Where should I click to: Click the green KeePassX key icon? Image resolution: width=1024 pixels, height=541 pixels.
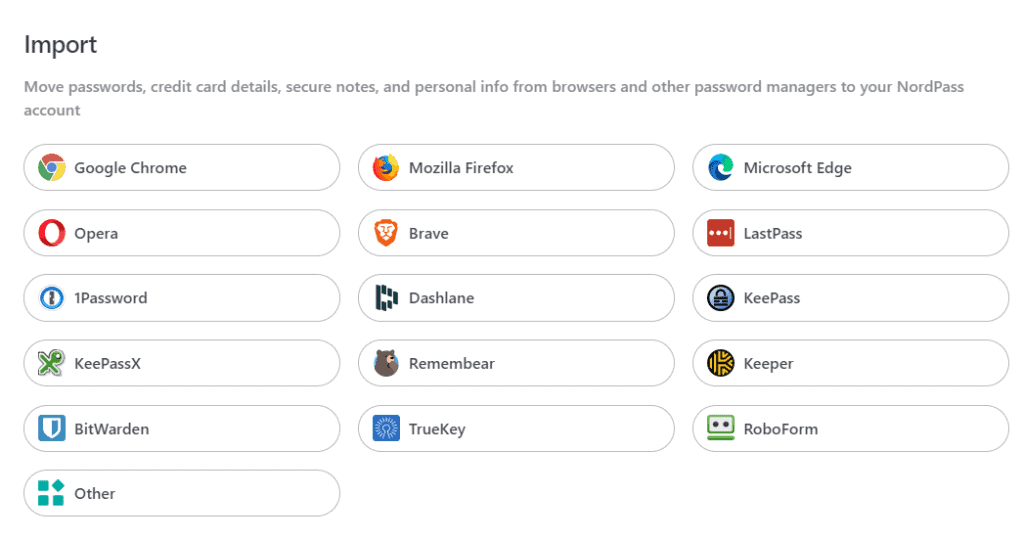click(x=52, y=363)
